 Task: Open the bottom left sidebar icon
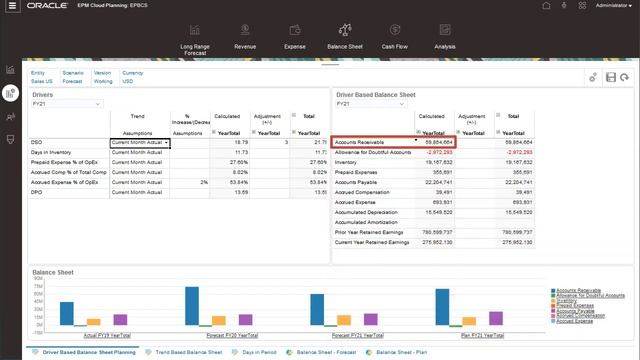[11, 140]
